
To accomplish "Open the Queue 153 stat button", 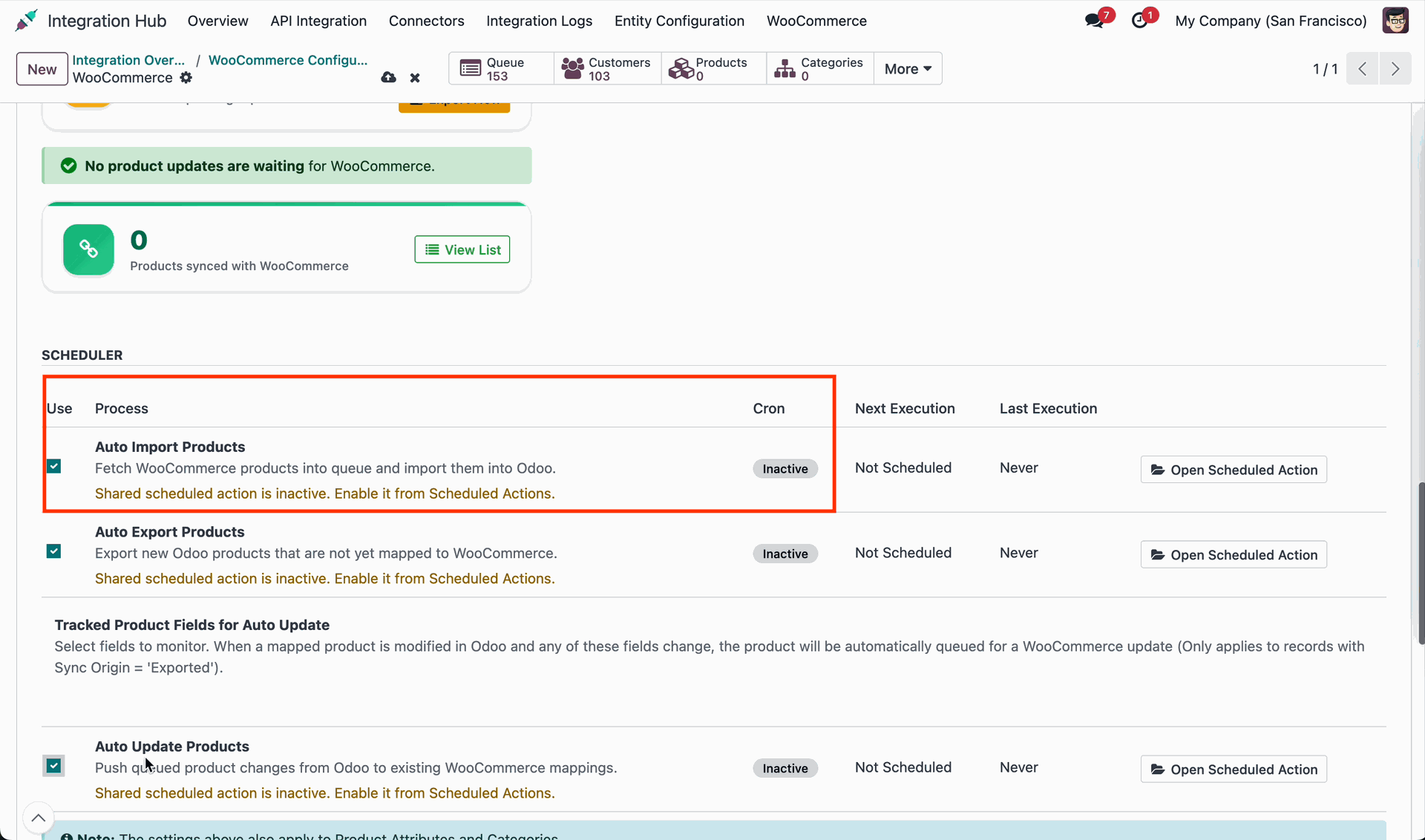I will click(x=502, y=69).
